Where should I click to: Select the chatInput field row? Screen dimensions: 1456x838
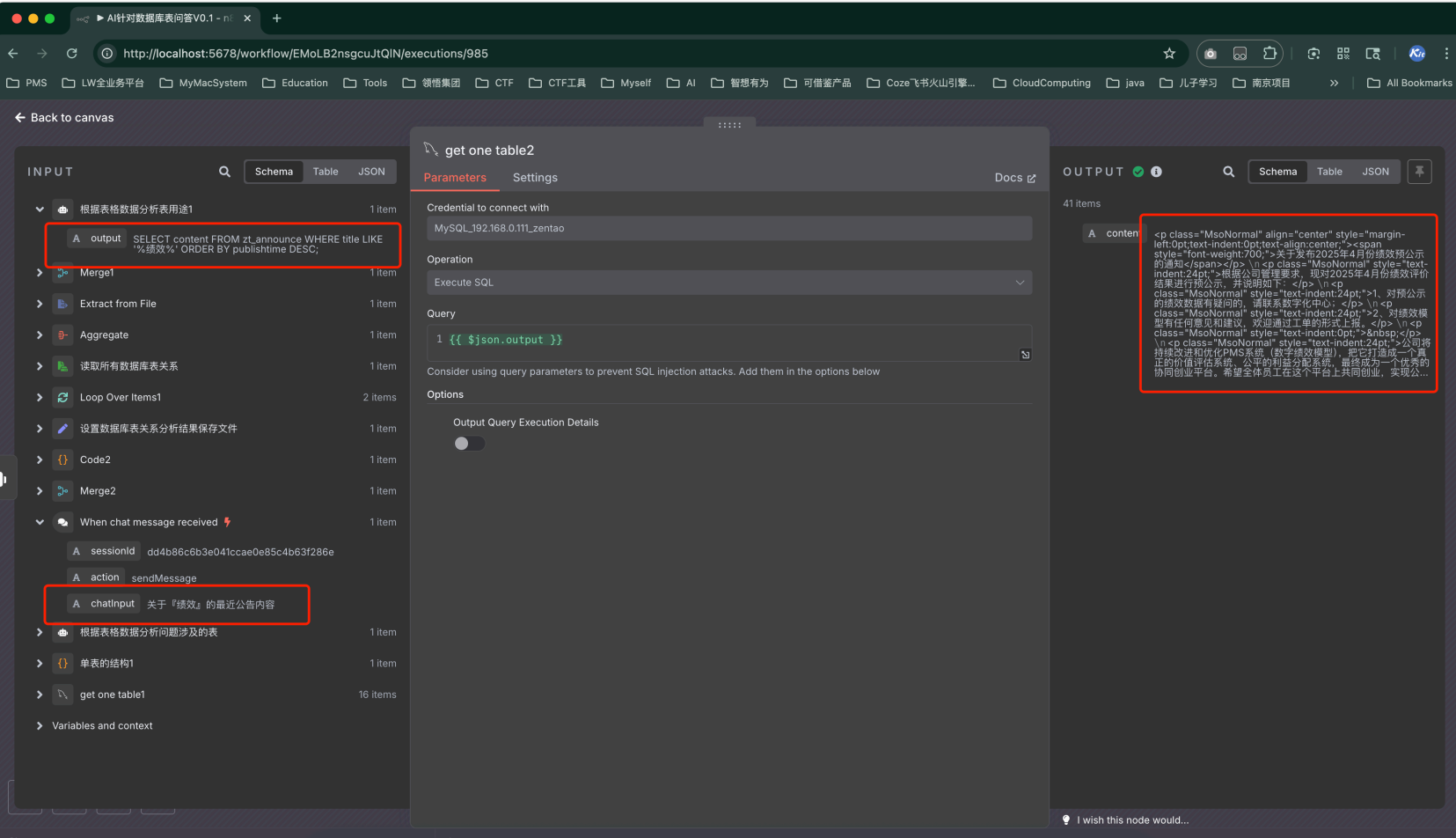tap(172, 604)
